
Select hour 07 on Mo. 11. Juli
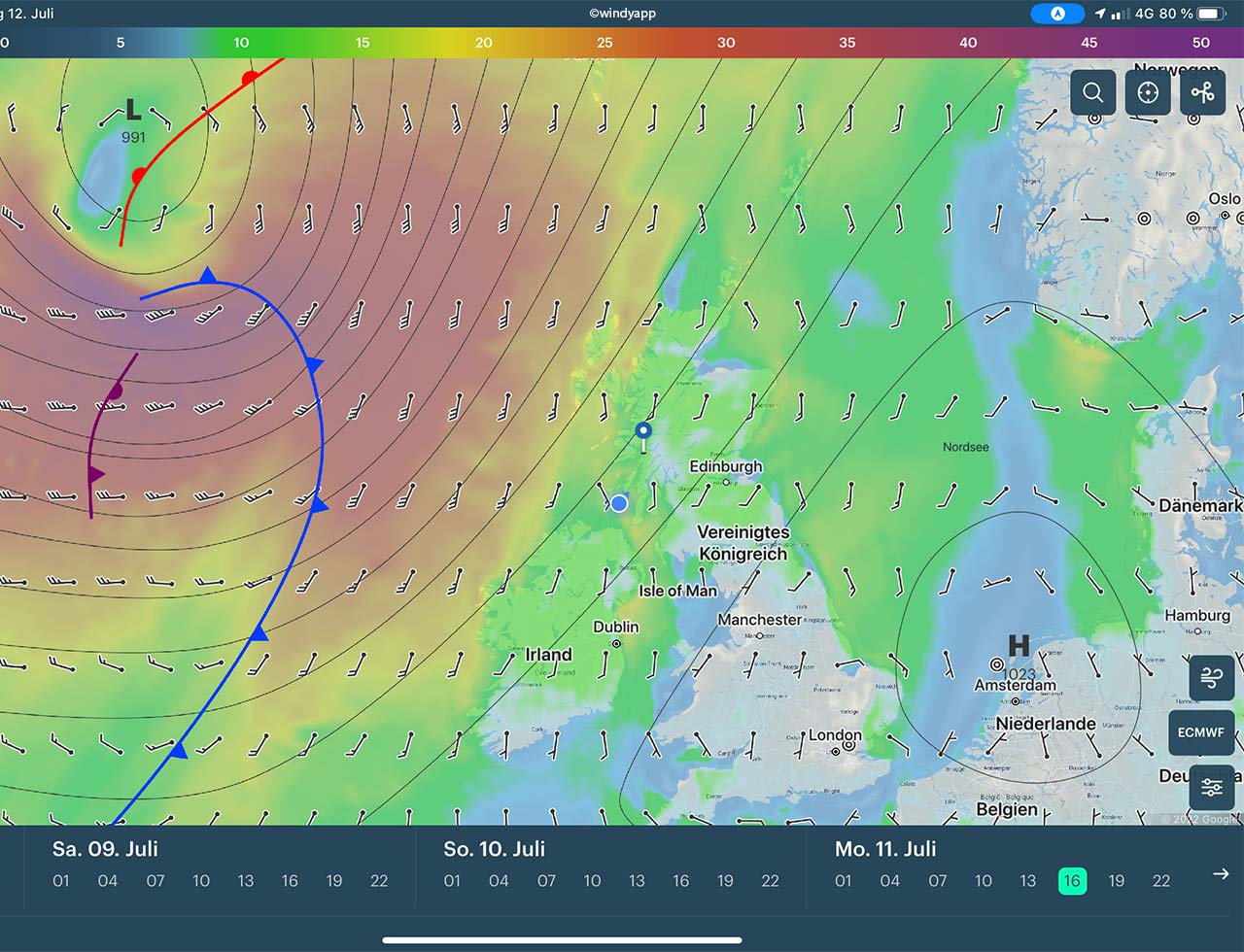point(938,881)
